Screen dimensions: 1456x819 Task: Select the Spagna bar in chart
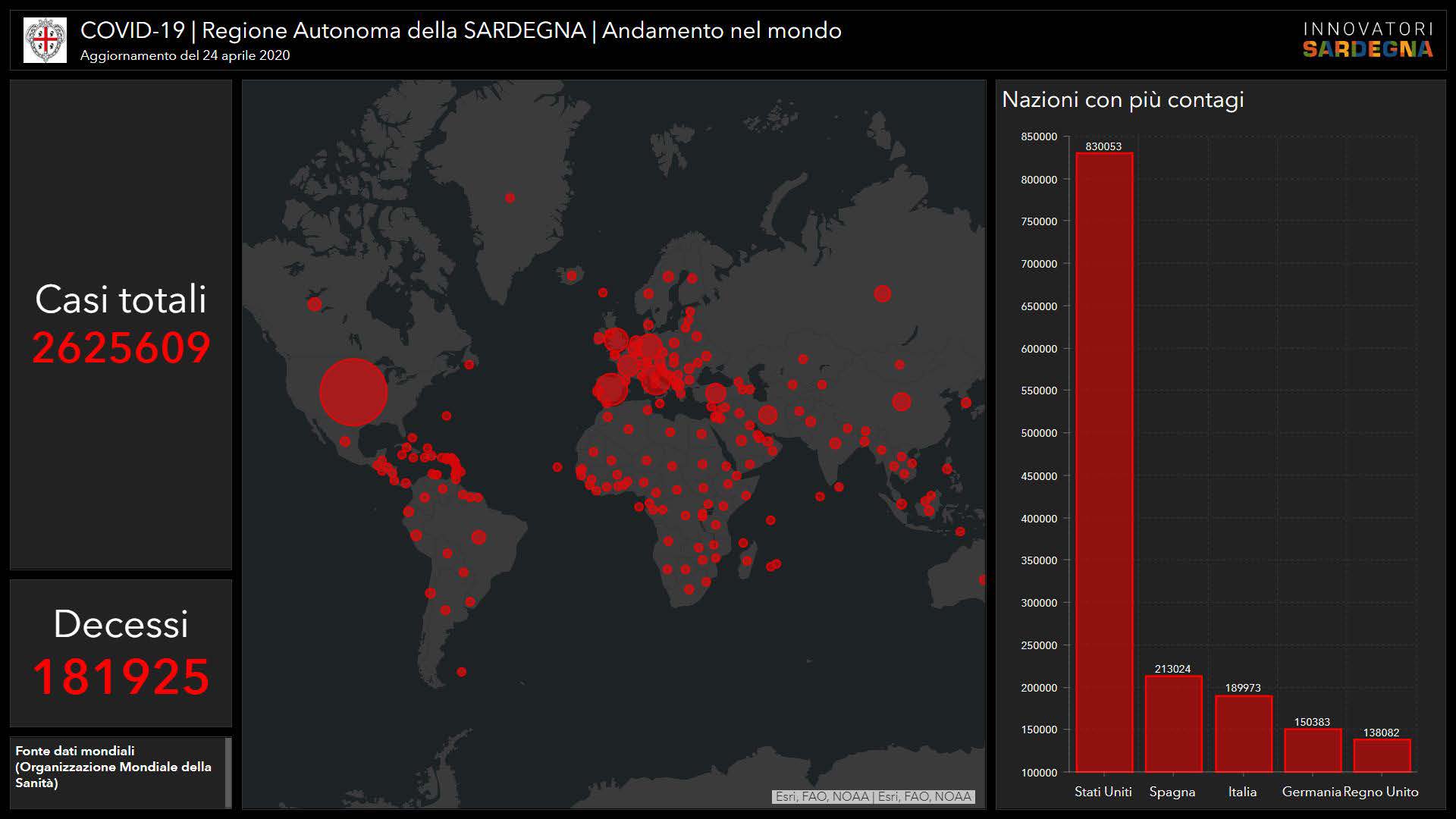click(1172, 724)
